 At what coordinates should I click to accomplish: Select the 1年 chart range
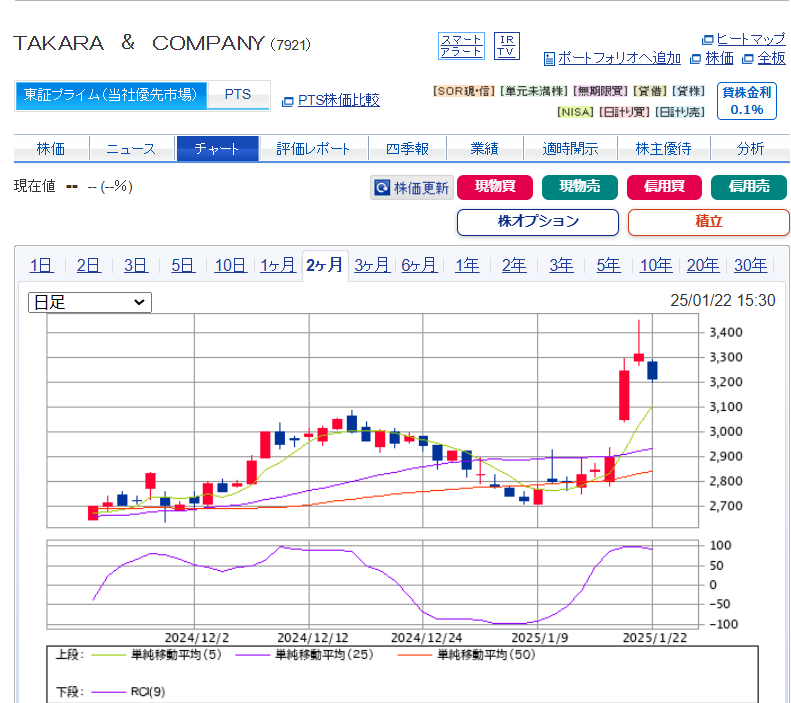466,265
